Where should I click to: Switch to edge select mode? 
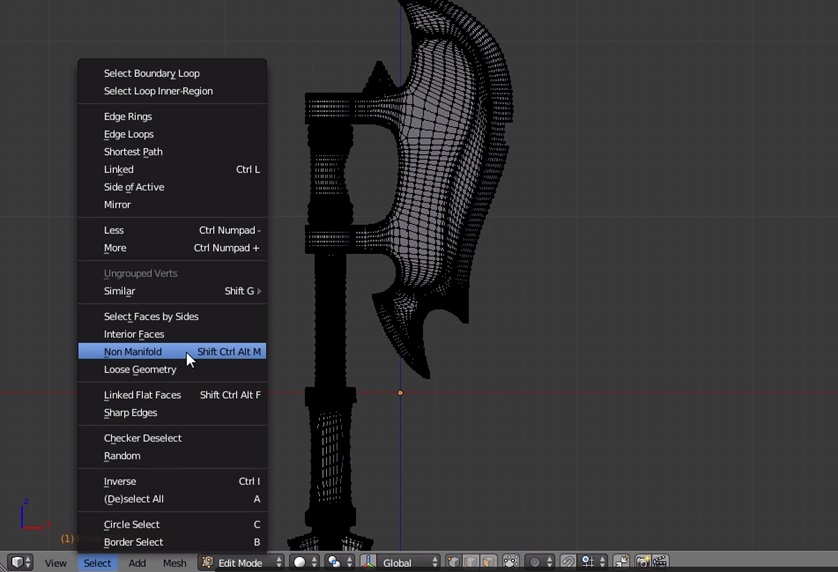pyautogui.click(x=471, y=562)
